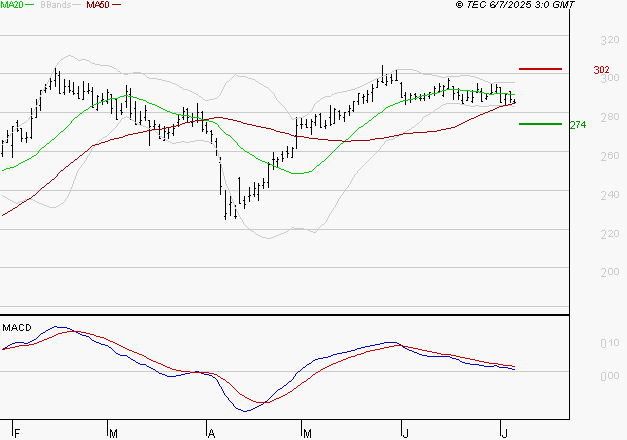Click the 302 resistance value label
Screen dimensions: 627x440
tap(602, 70)
